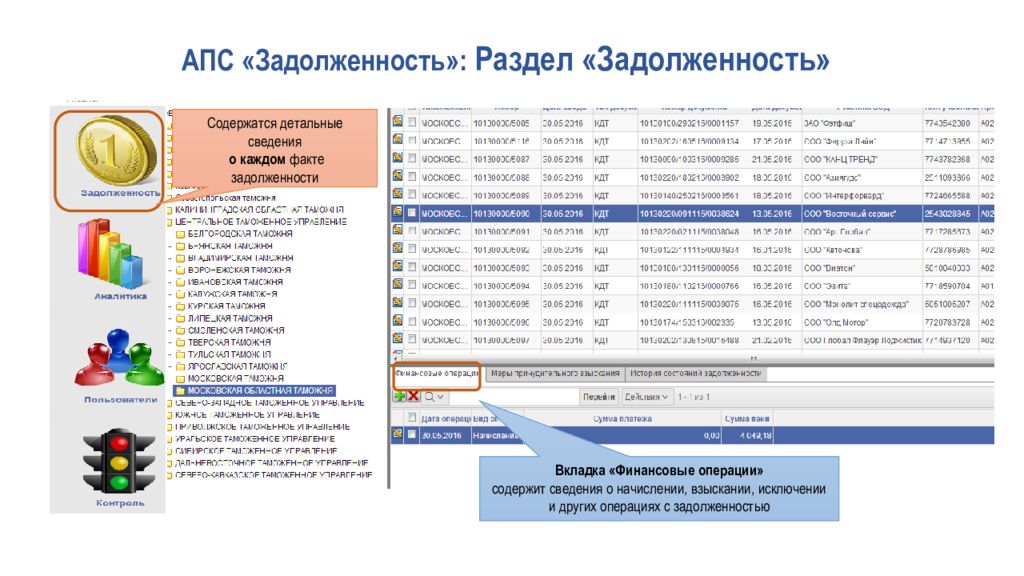Image resolution: width=1024 pixels, height=576 pixels.
Task: Click the edit icon of the 30.05.2016 operation row
Action: (x=397, y=434)
